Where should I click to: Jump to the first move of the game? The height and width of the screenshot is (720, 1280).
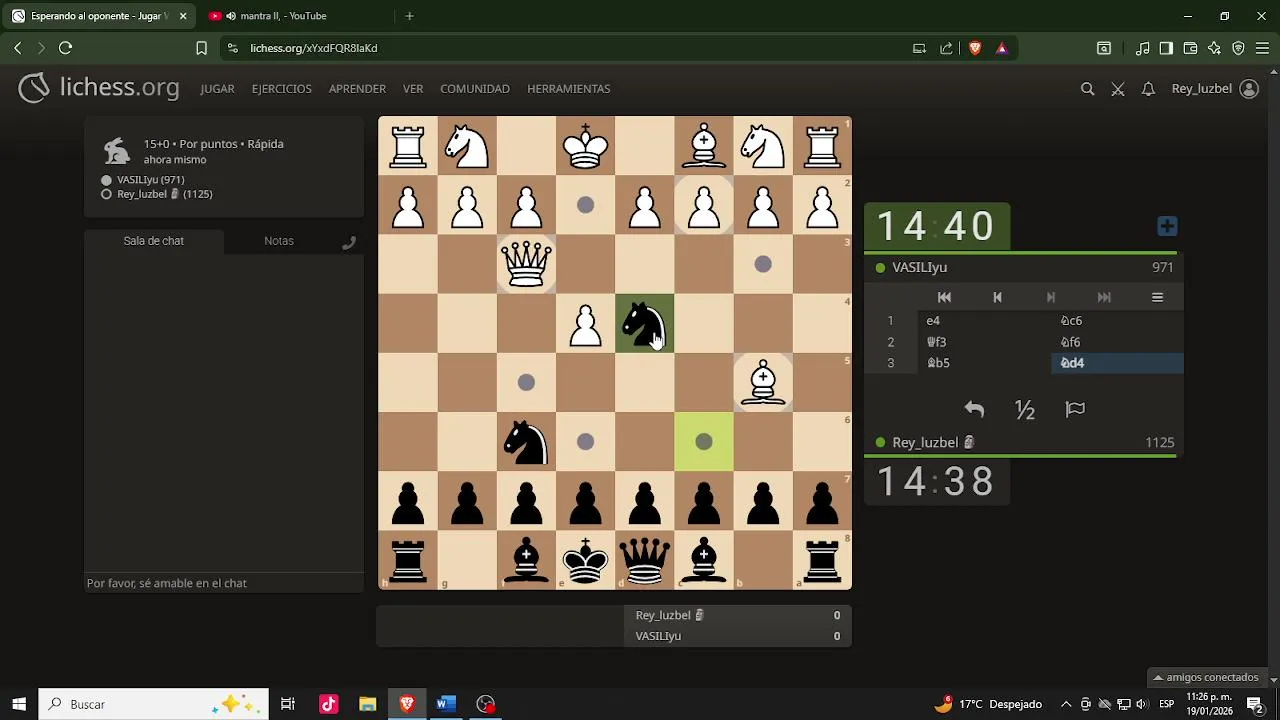pos(944,297)
